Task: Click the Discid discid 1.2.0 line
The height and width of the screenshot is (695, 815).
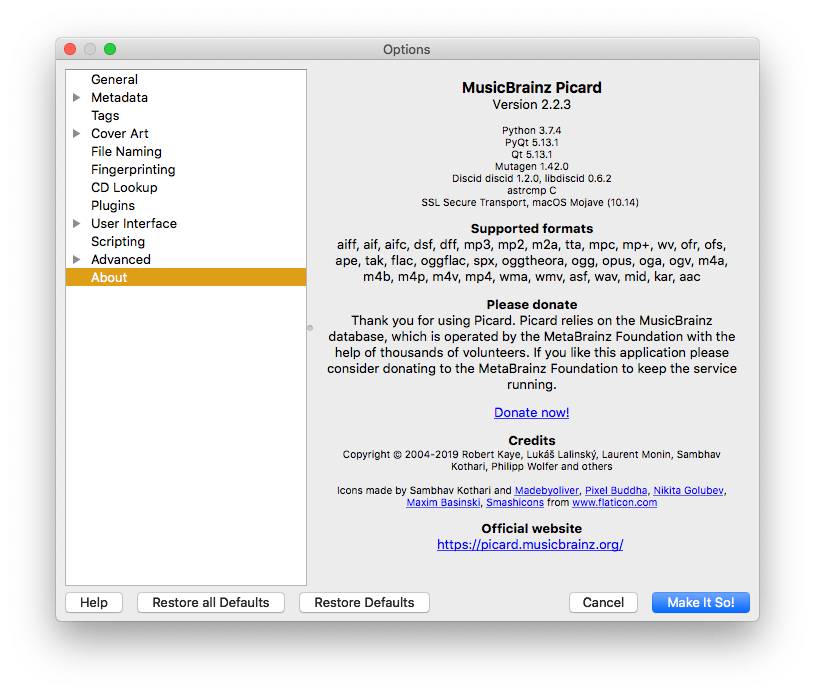Action: [531, 178]
